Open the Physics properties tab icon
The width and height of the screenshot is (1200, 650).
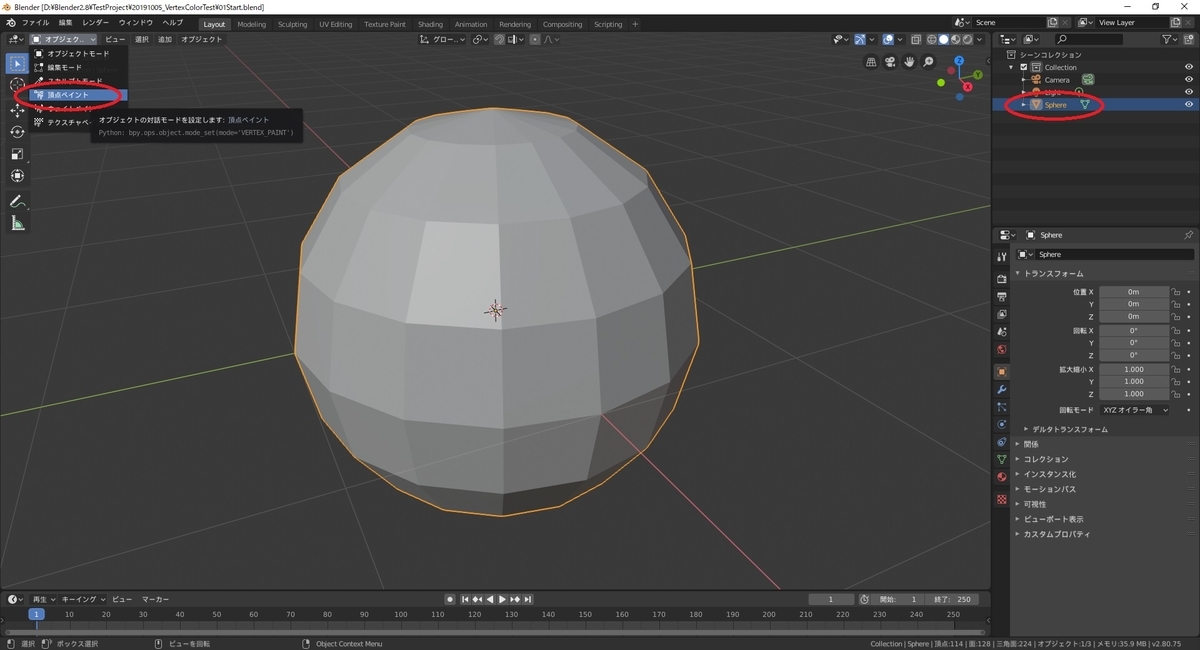1002,424
